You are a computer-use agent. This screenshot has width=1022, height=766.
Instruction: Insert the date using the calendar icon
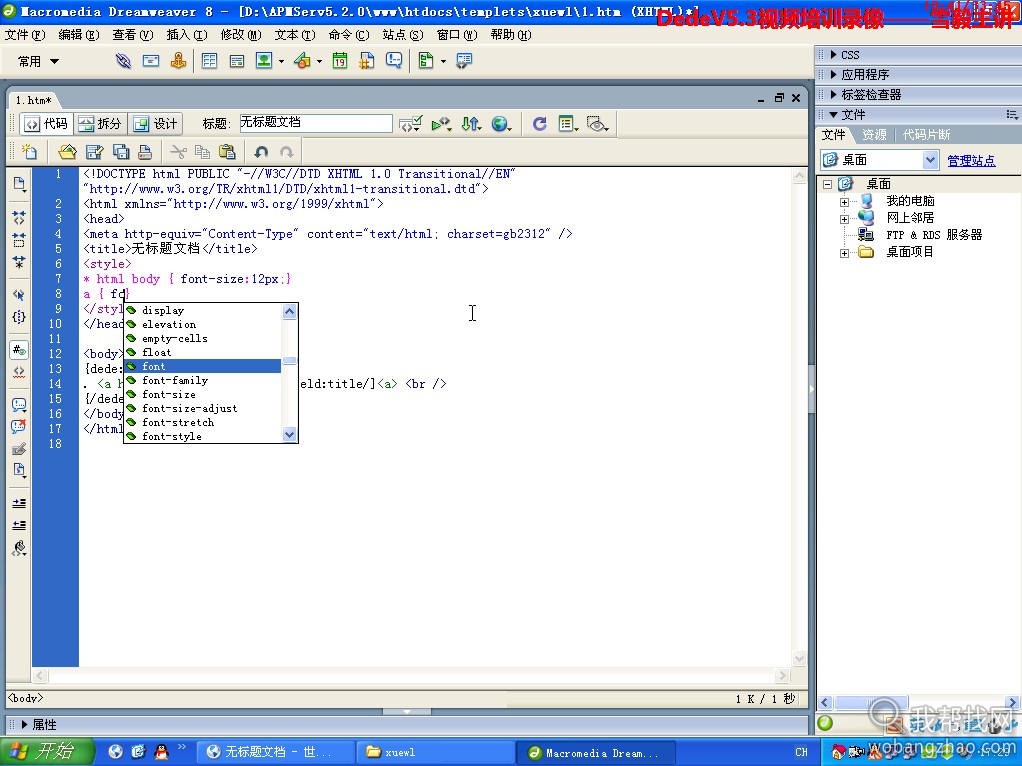point(340,61)
